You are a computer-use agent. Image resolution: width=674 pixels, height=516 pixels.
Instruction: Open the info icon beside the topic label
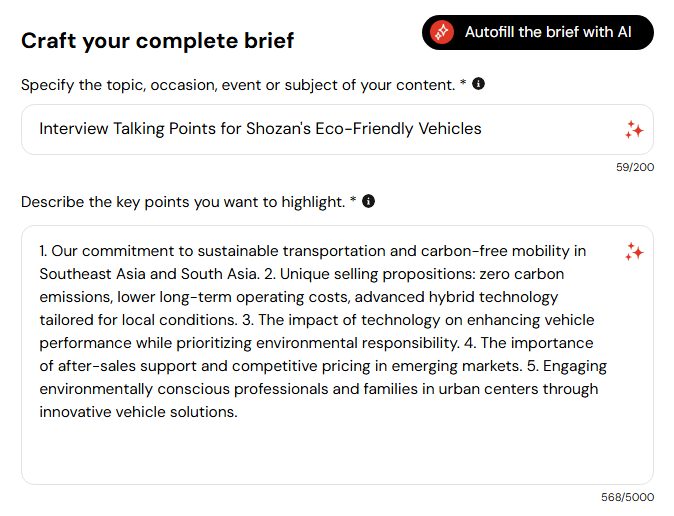[x=478, y=83]
